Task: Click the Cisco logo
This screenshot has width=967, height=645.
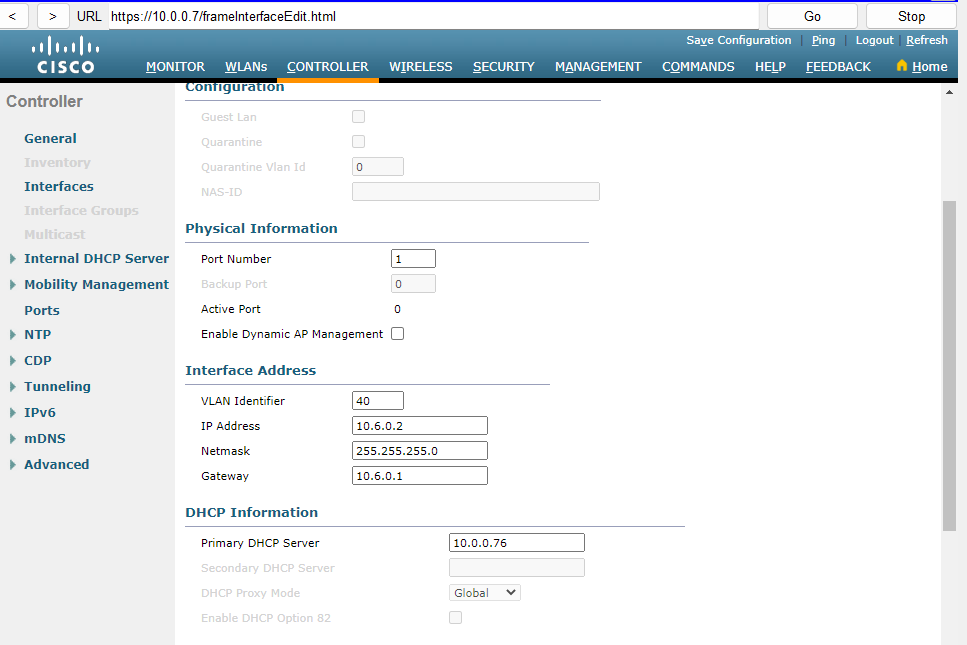Action: coord(65,56)
